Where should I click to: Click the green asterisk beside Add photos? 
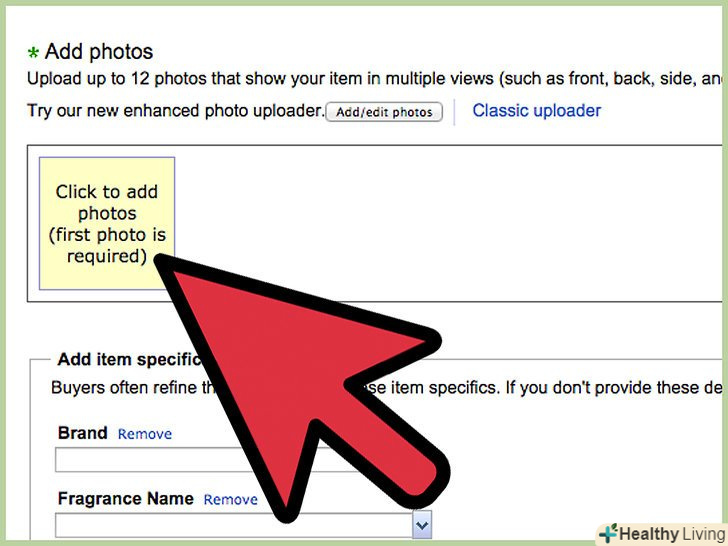(33, 52)
